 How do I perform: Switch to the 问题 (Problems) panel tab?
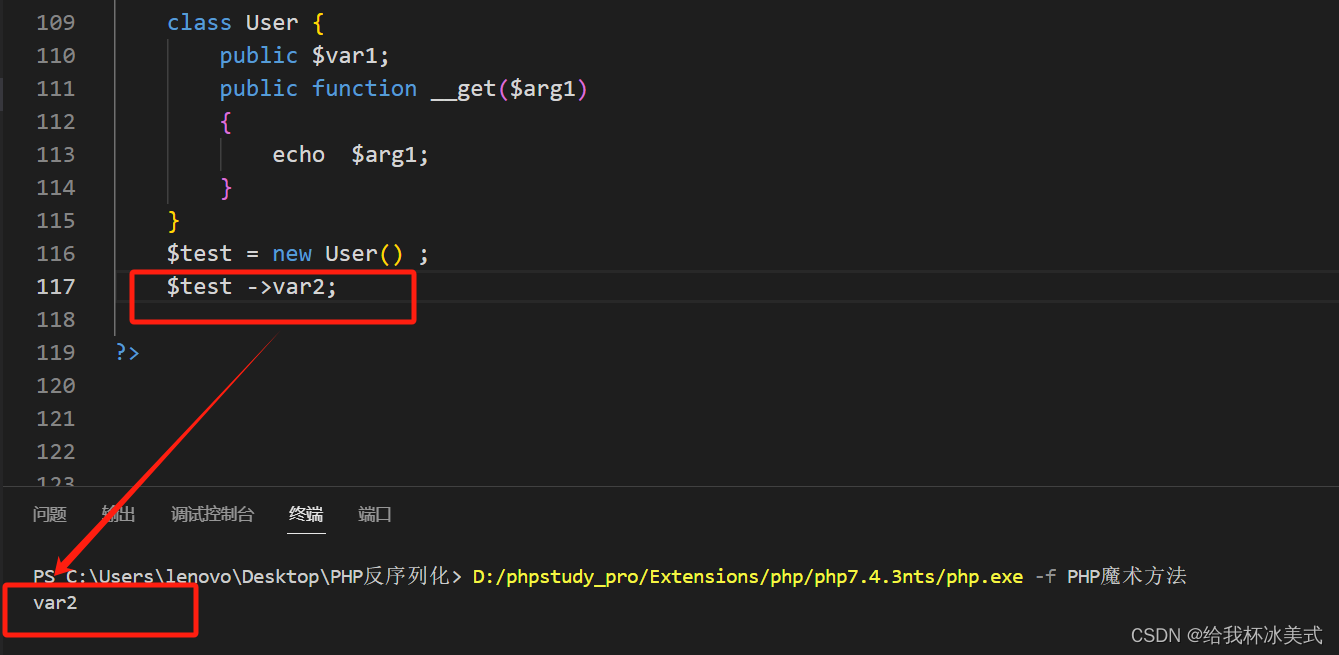click(x=49, y=514)
